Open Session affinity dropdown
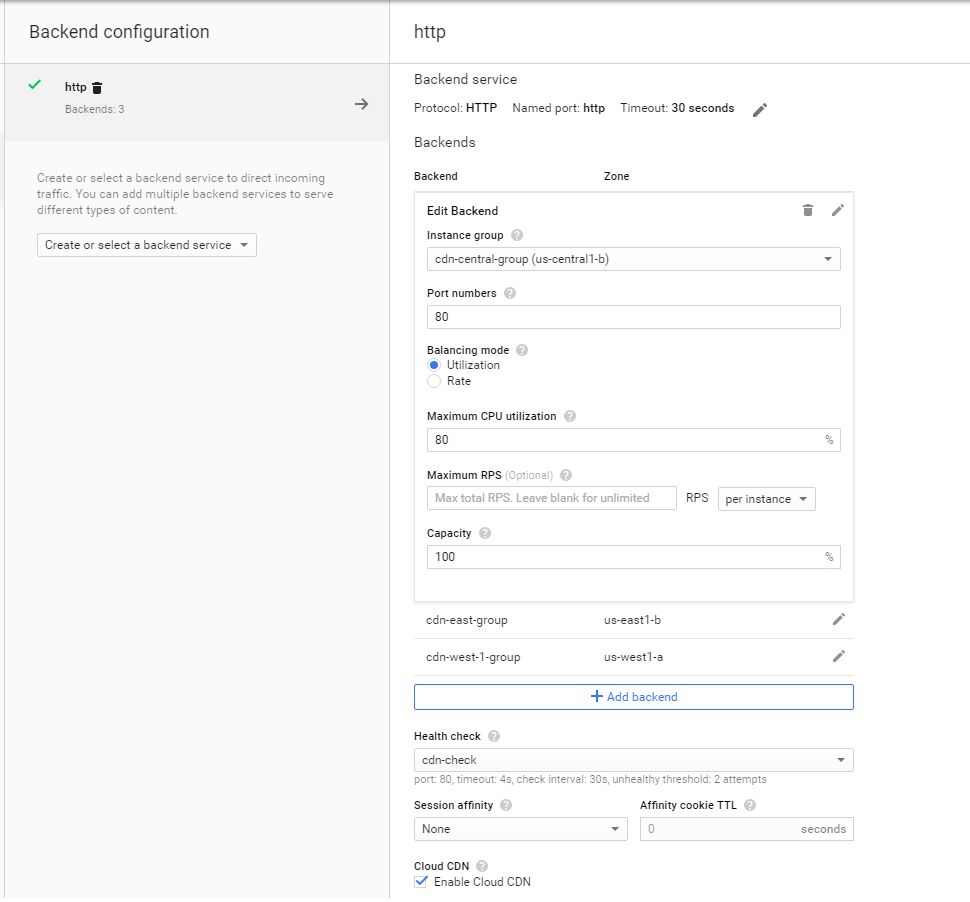This screenshot has width=970, height=902. pyautogui.click(x=520, y=829)
